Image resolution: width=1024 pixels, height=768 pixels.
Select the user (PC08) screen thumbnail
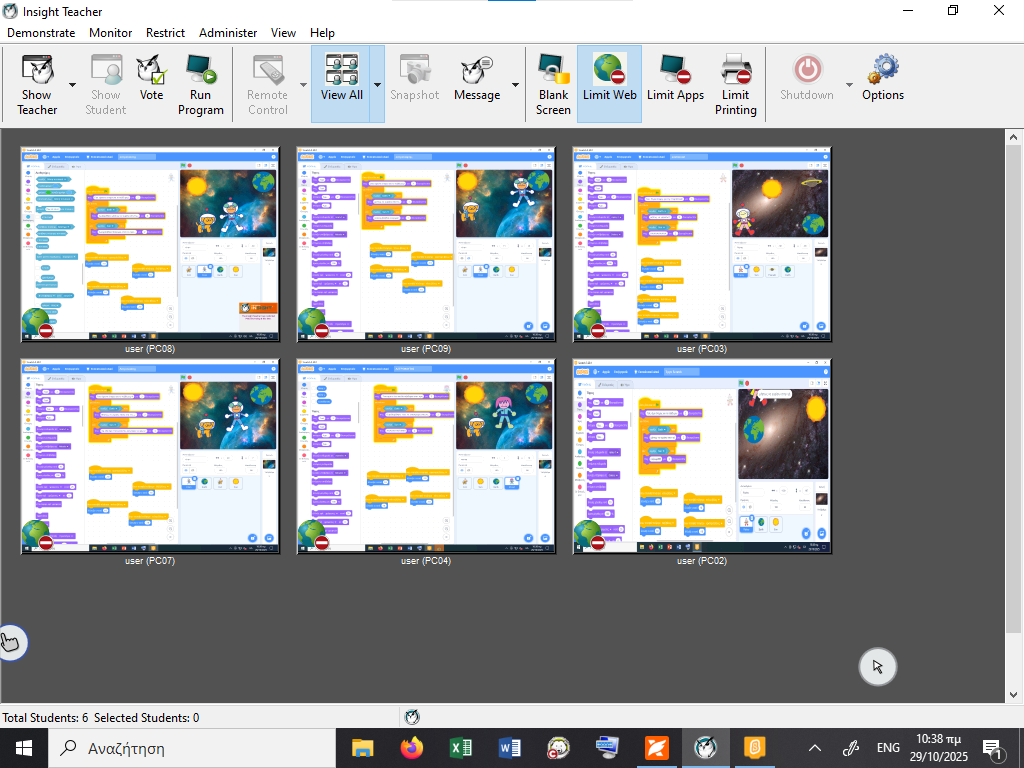151,244
